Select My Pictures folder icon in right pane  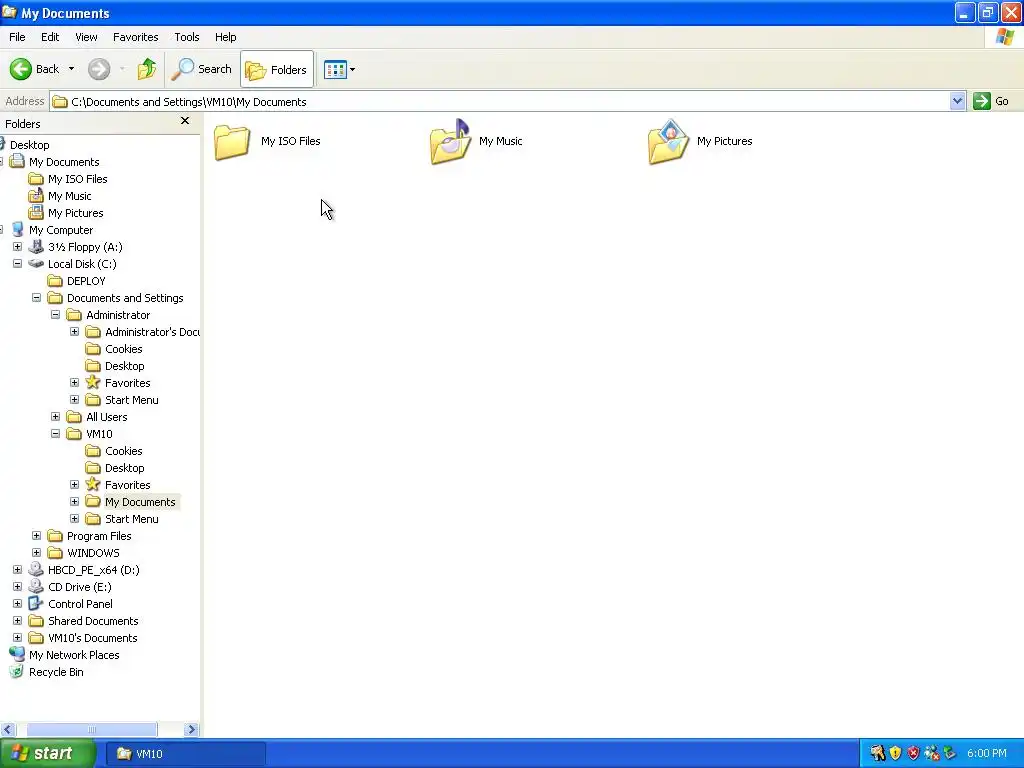click(x=669, y=142)
